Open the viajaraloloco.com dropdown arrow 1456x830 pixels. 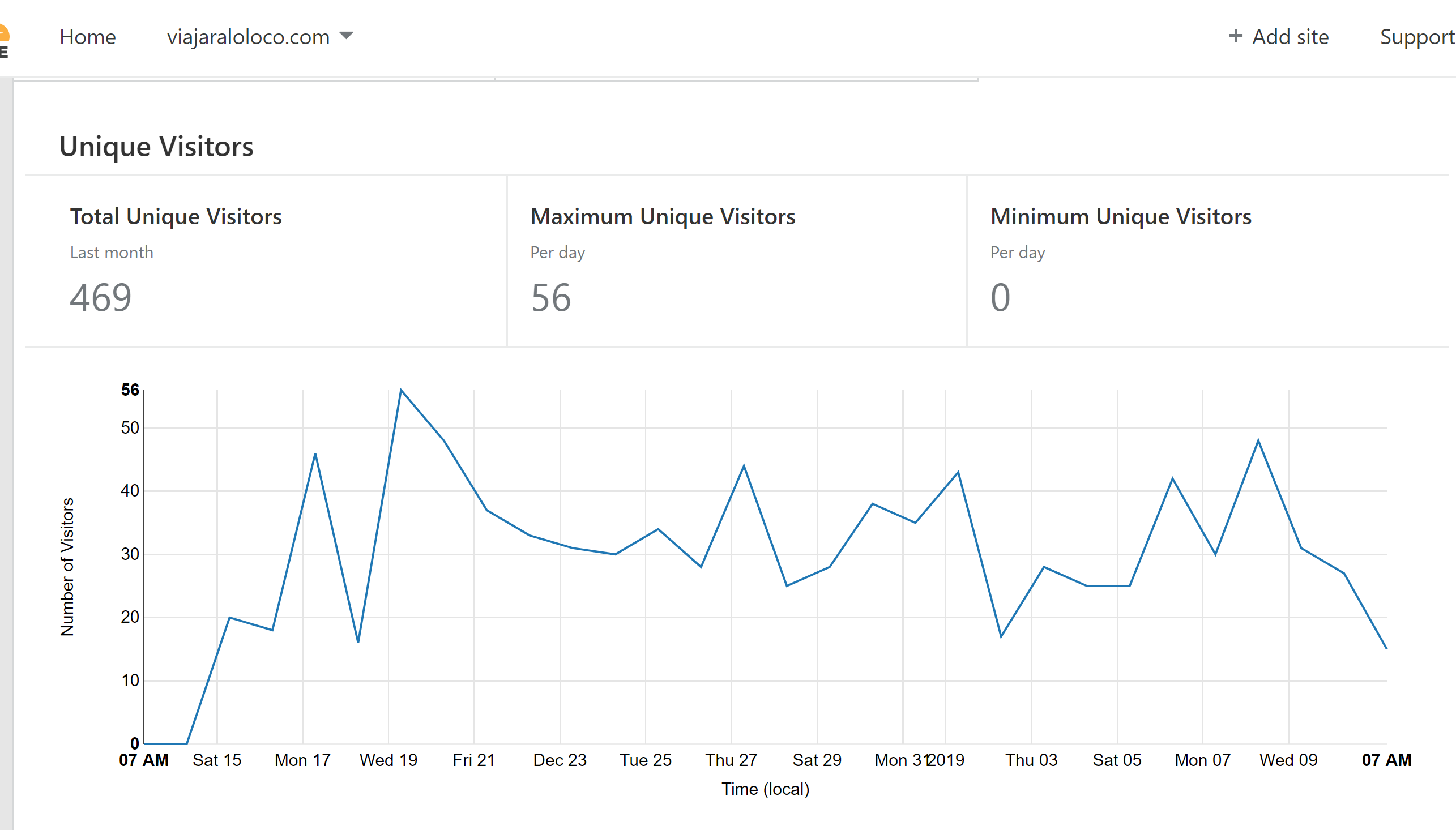pos(346,36)
